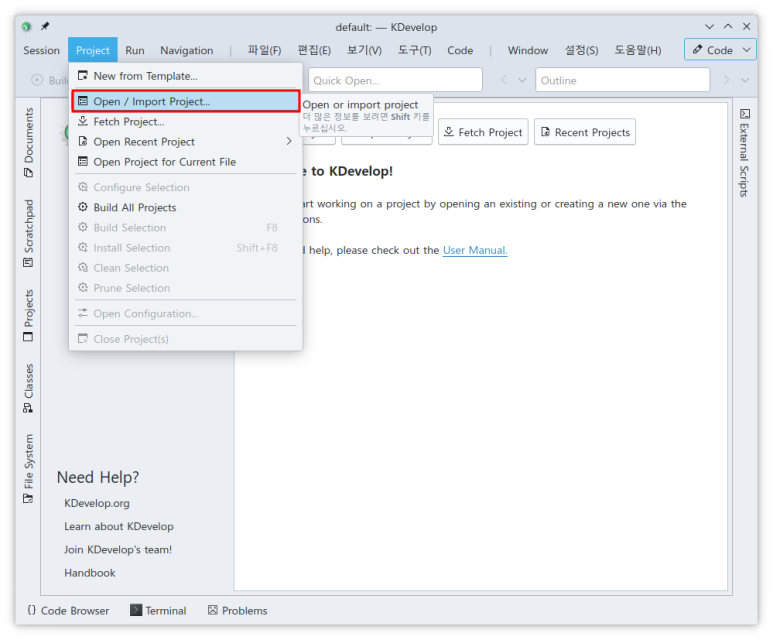The height and width of the screenshot is (640, 773).
Task: Switch to the Classes side tab
Action: [x=29, y=388]
